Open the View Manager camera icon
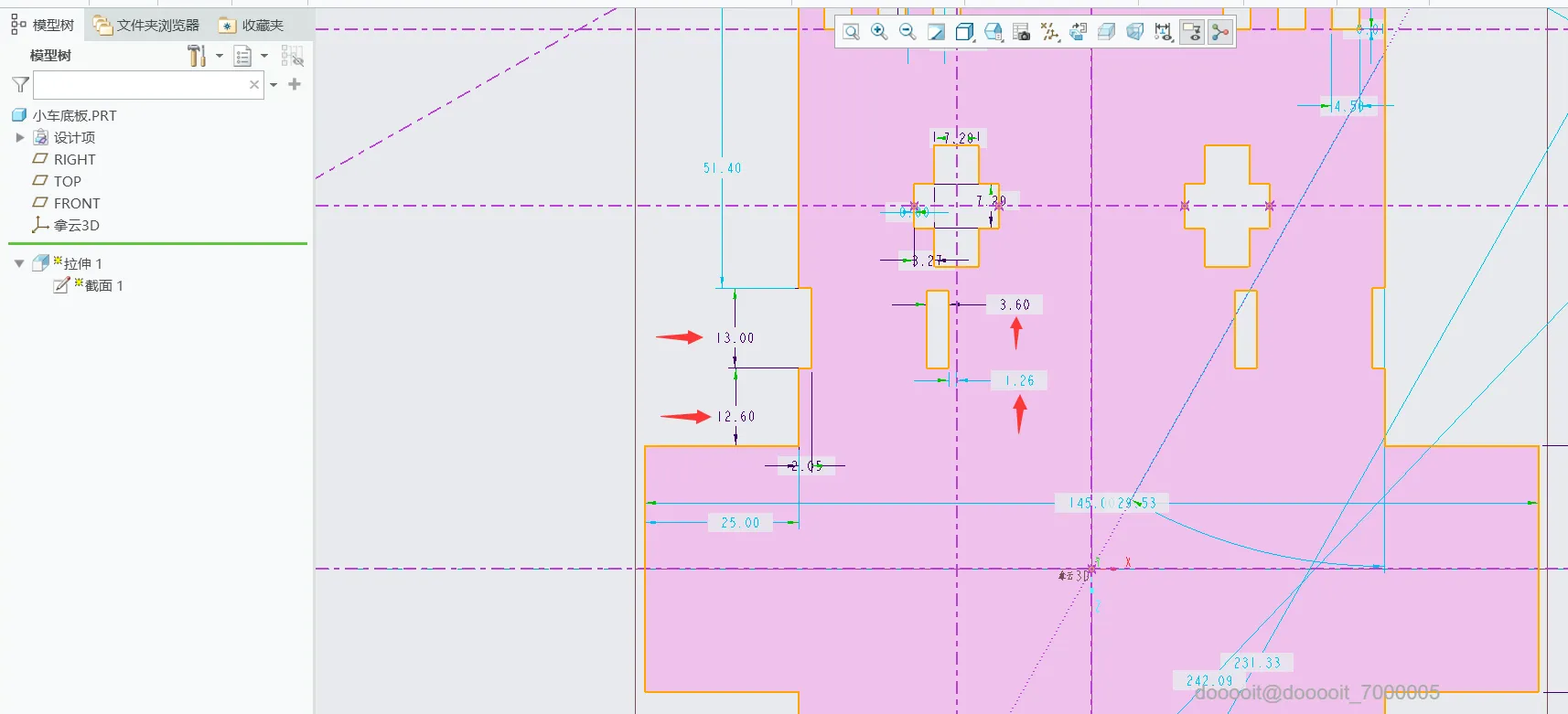 tap(1022, 32)
